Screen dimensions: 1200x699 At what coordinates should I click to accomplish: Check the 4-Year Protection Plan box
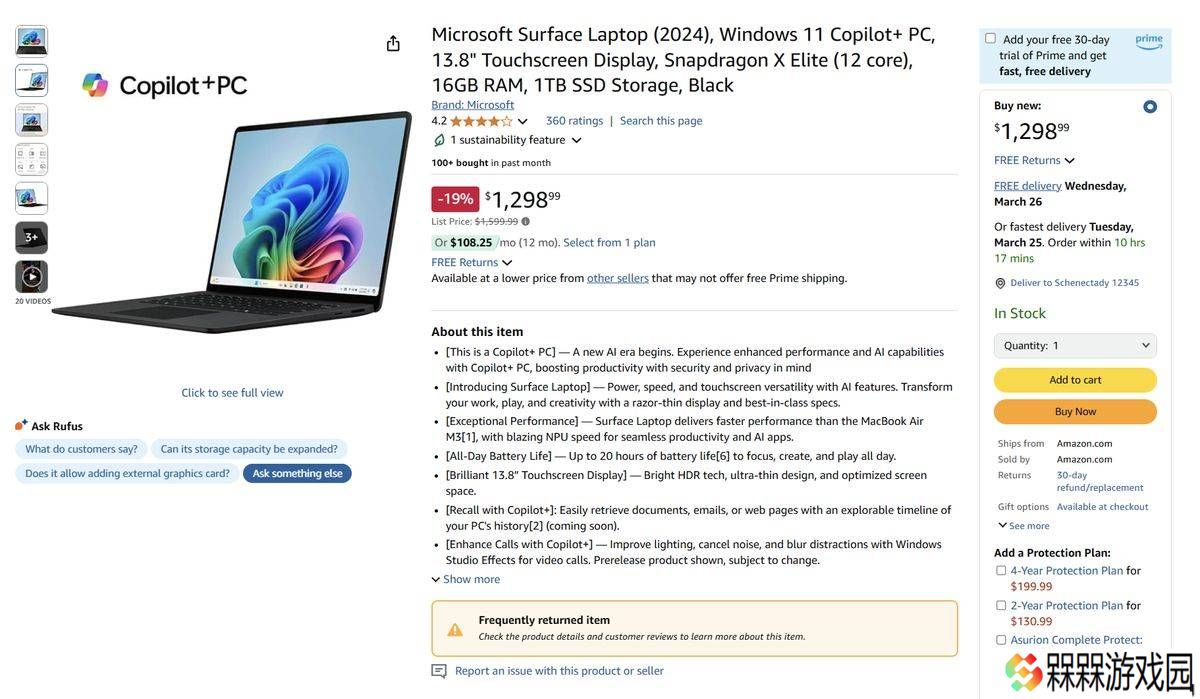1001,571
